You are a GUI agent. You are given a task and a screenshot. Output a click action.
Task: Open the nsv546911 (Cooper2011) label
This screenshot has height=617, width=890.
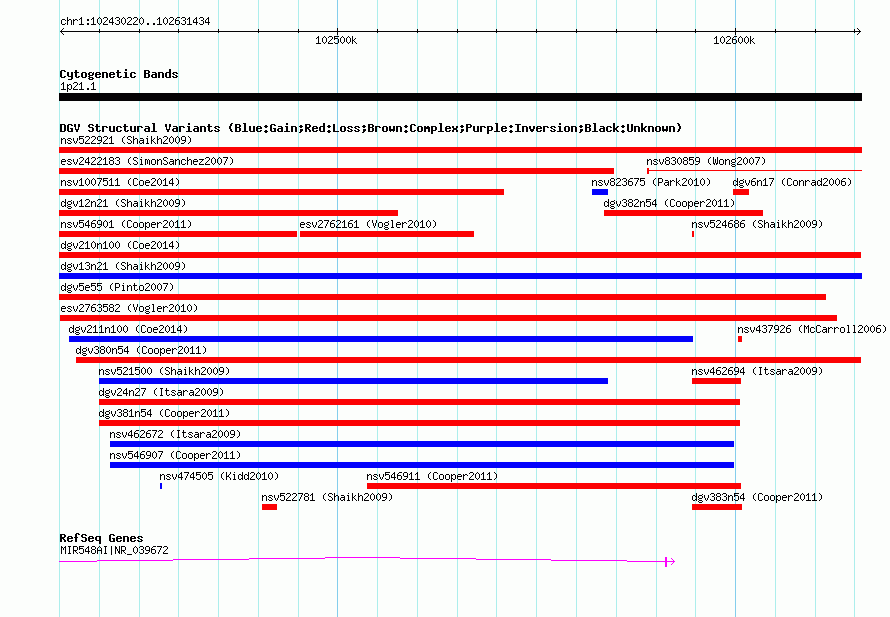[432, 476]
